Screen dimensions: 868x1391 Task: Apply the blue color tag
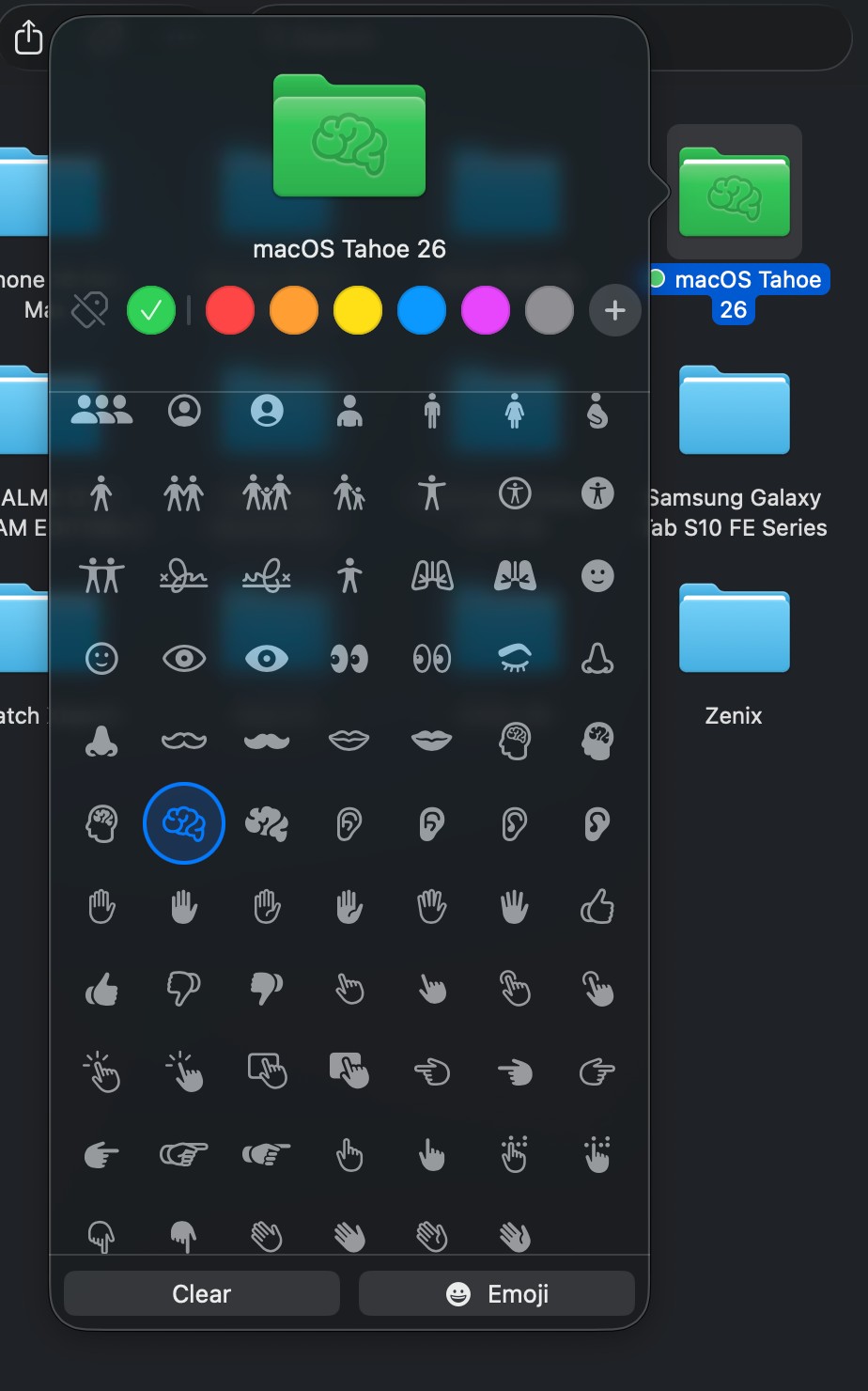pos(422,310)
